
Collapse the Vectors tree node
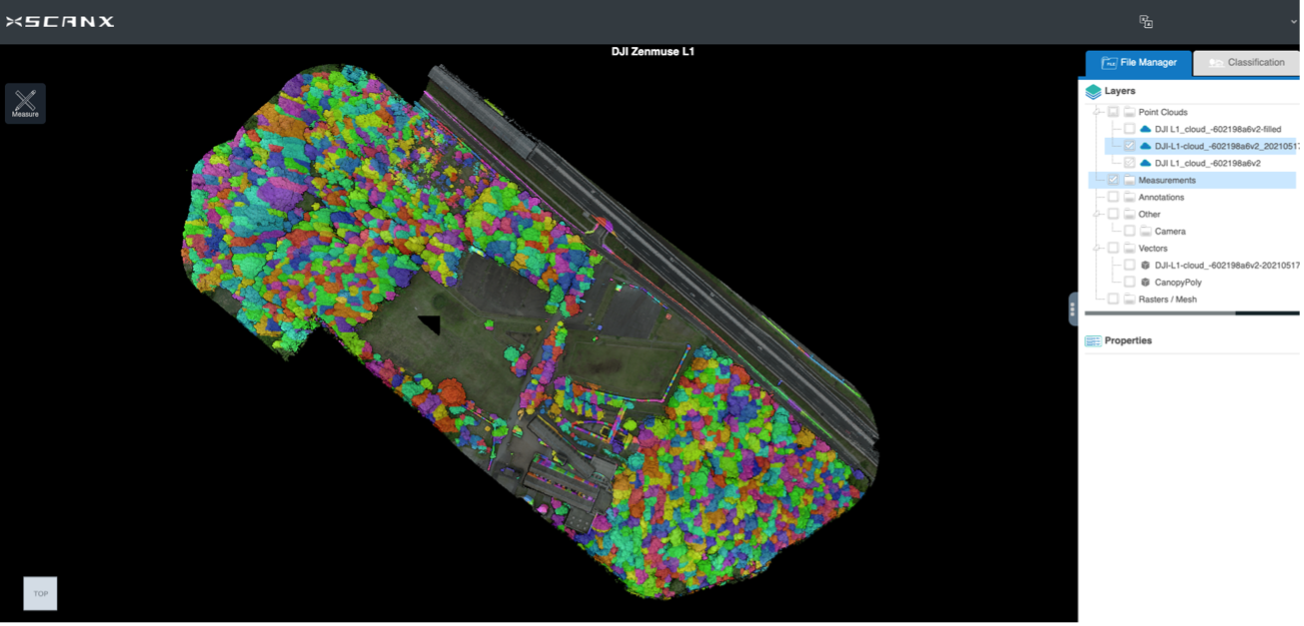(1097, 248)
